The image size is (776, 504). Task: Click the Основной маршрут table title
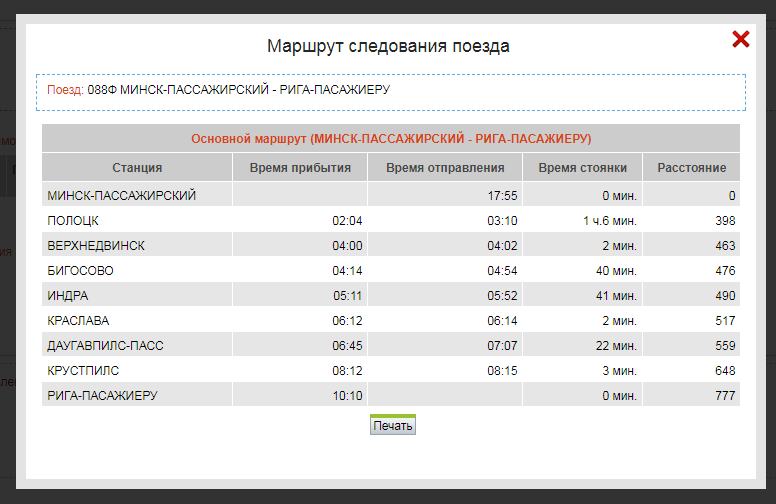click(x=391, y=138)
